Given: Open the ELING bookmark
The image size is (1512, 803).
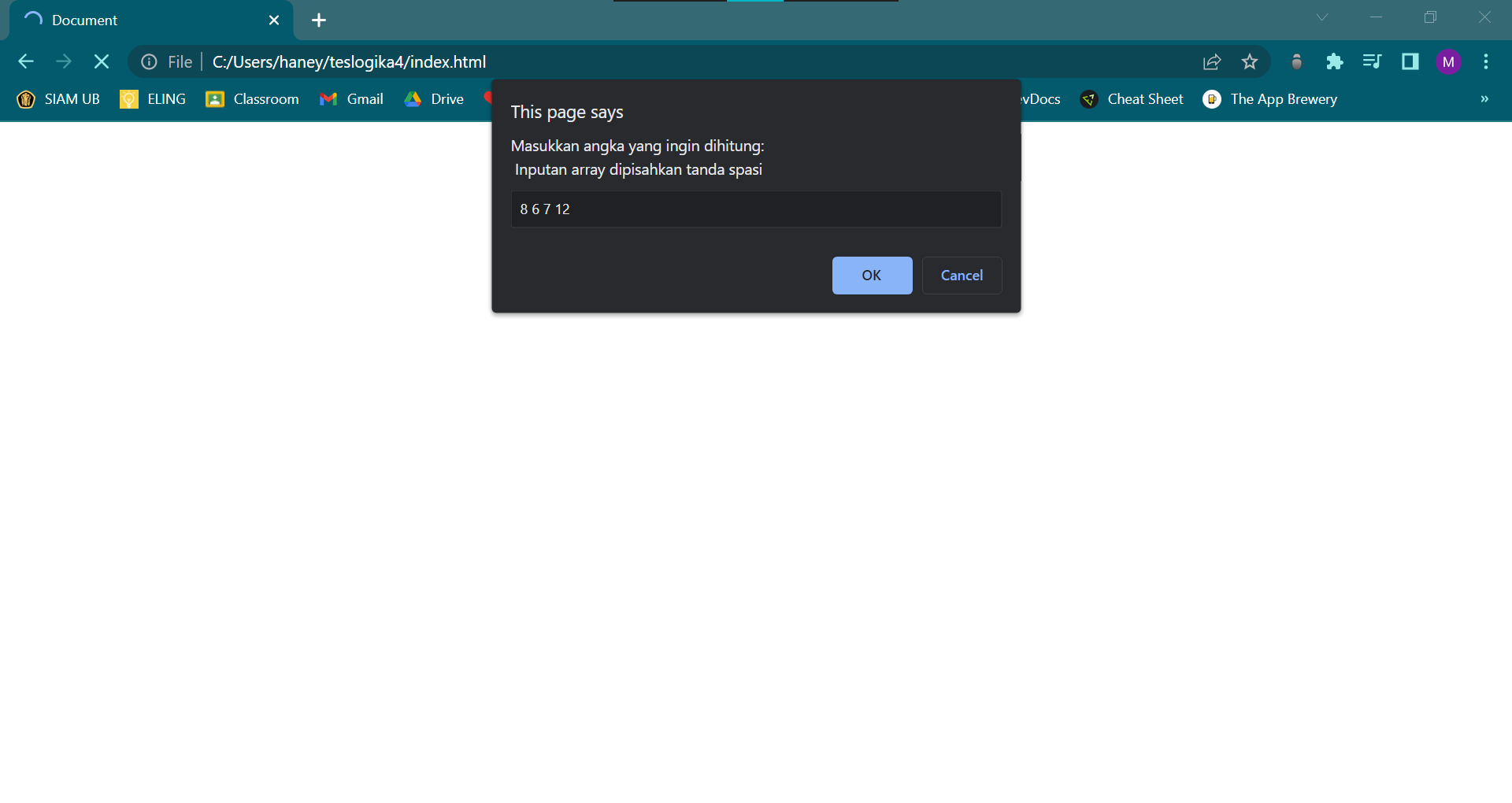Looking at the screenshot, I should 153,99.
